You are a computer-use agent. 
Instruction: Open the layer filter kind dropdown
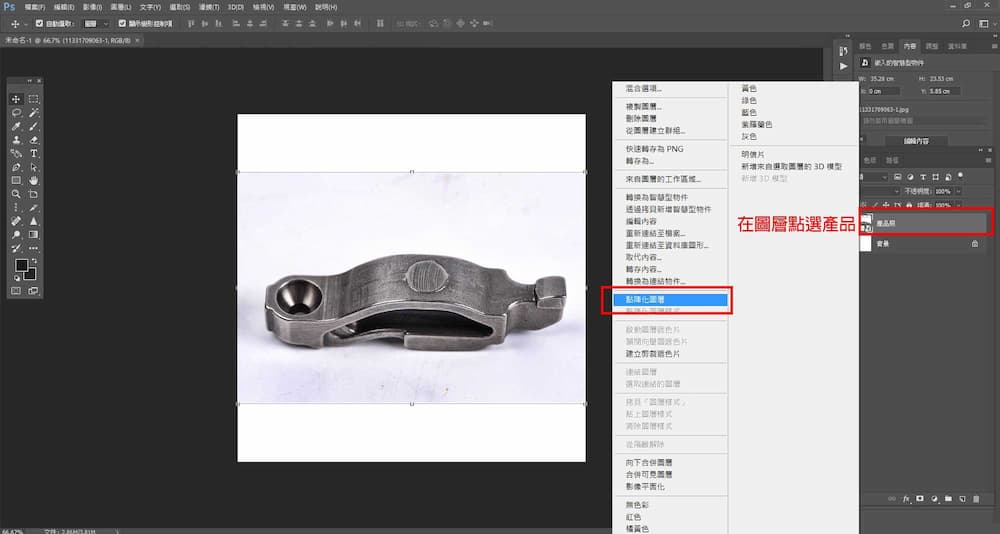(x=874, y=177)
